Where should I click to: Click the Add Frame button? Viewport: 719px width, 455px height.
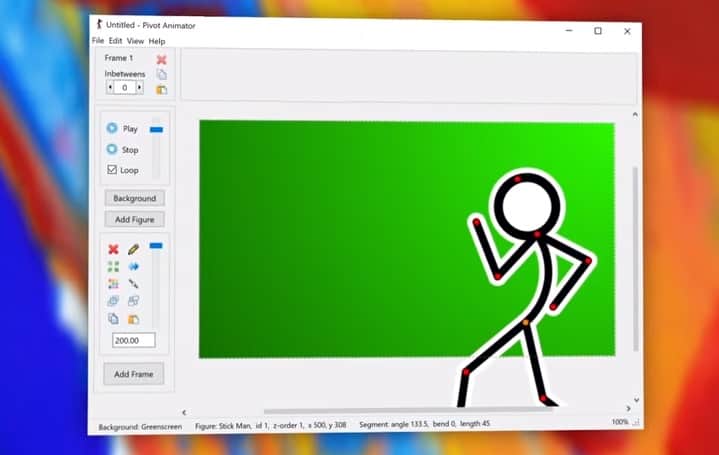(x=133, y=374)
